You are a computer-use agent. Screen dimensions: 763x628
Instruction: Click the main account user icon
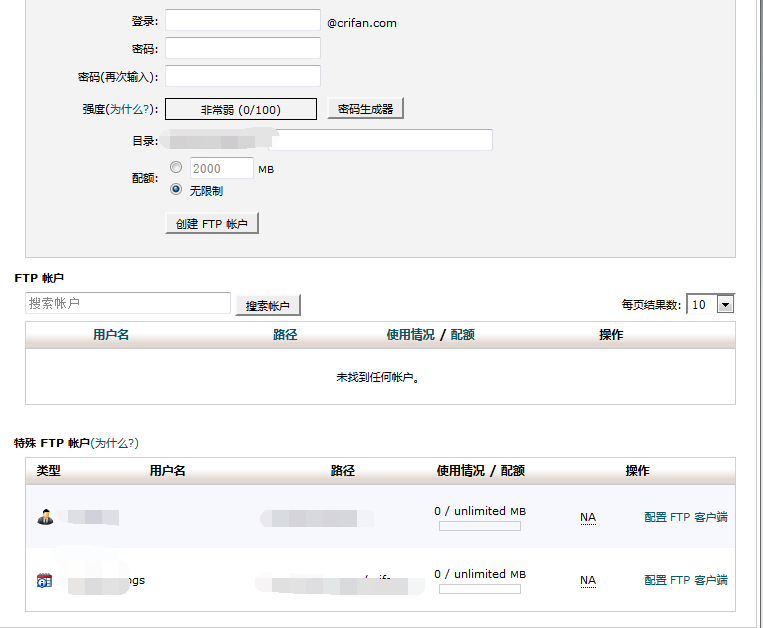tap(45, 517)
